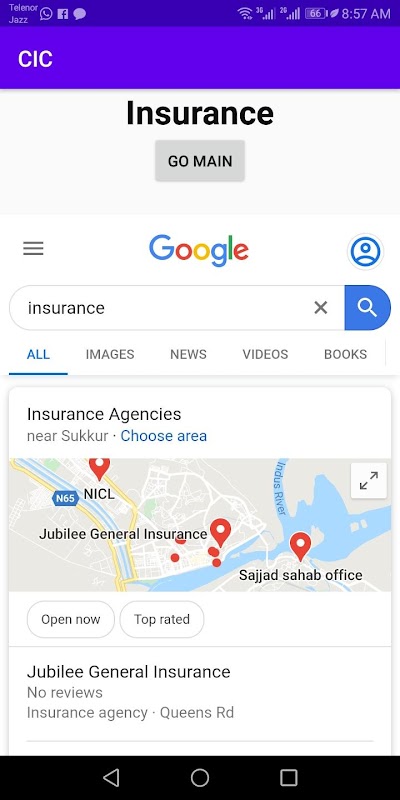Switch to the Images tab
The image size is (400, 800).
click(110, 354)
